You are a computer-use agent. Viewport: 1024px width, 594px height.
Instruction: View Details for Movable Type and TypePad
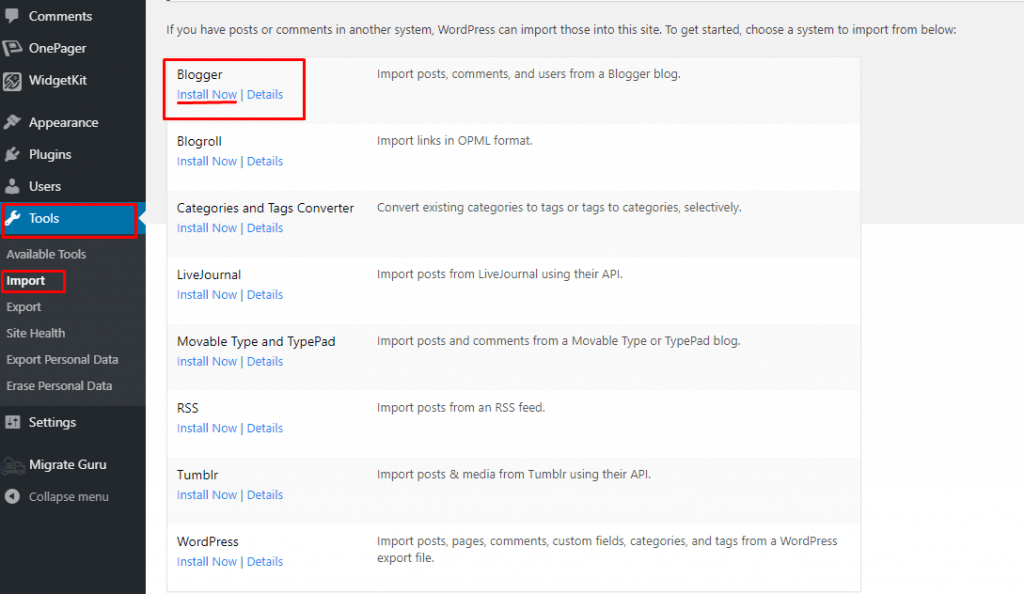click(x=264, y=362)
